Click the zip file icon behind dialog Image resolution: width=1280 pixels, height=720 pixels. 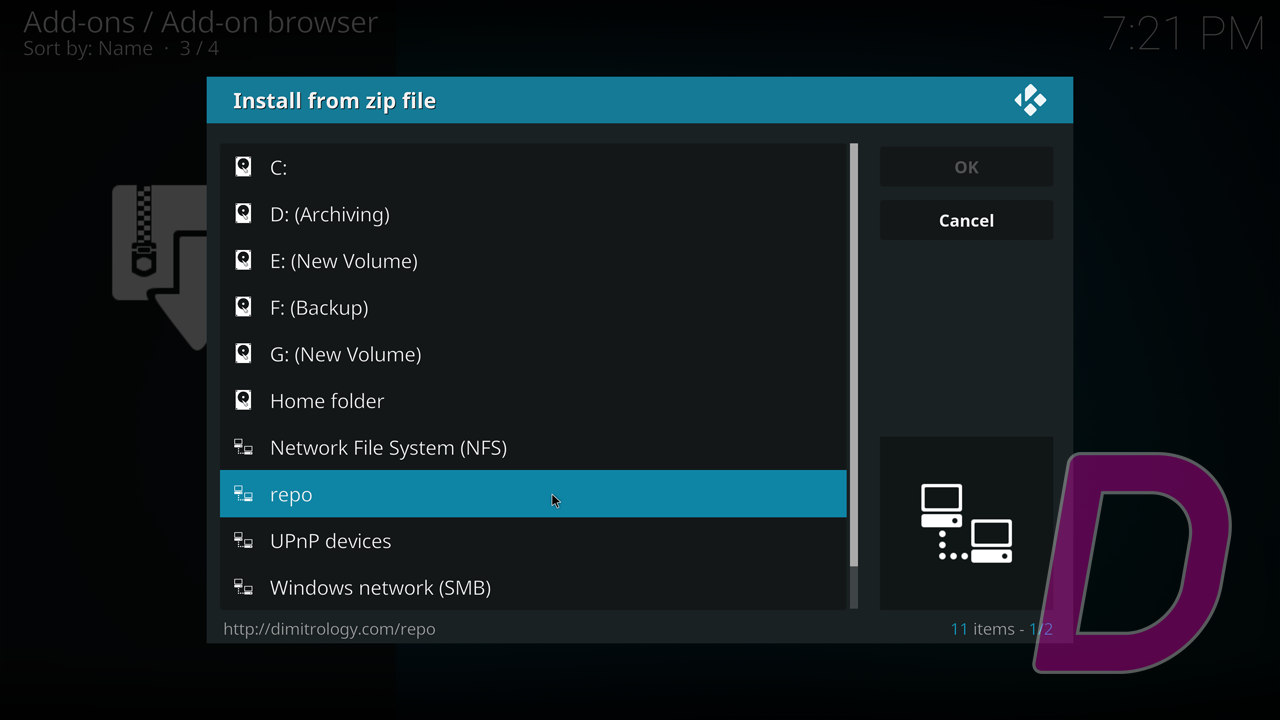tap(160, 267)
